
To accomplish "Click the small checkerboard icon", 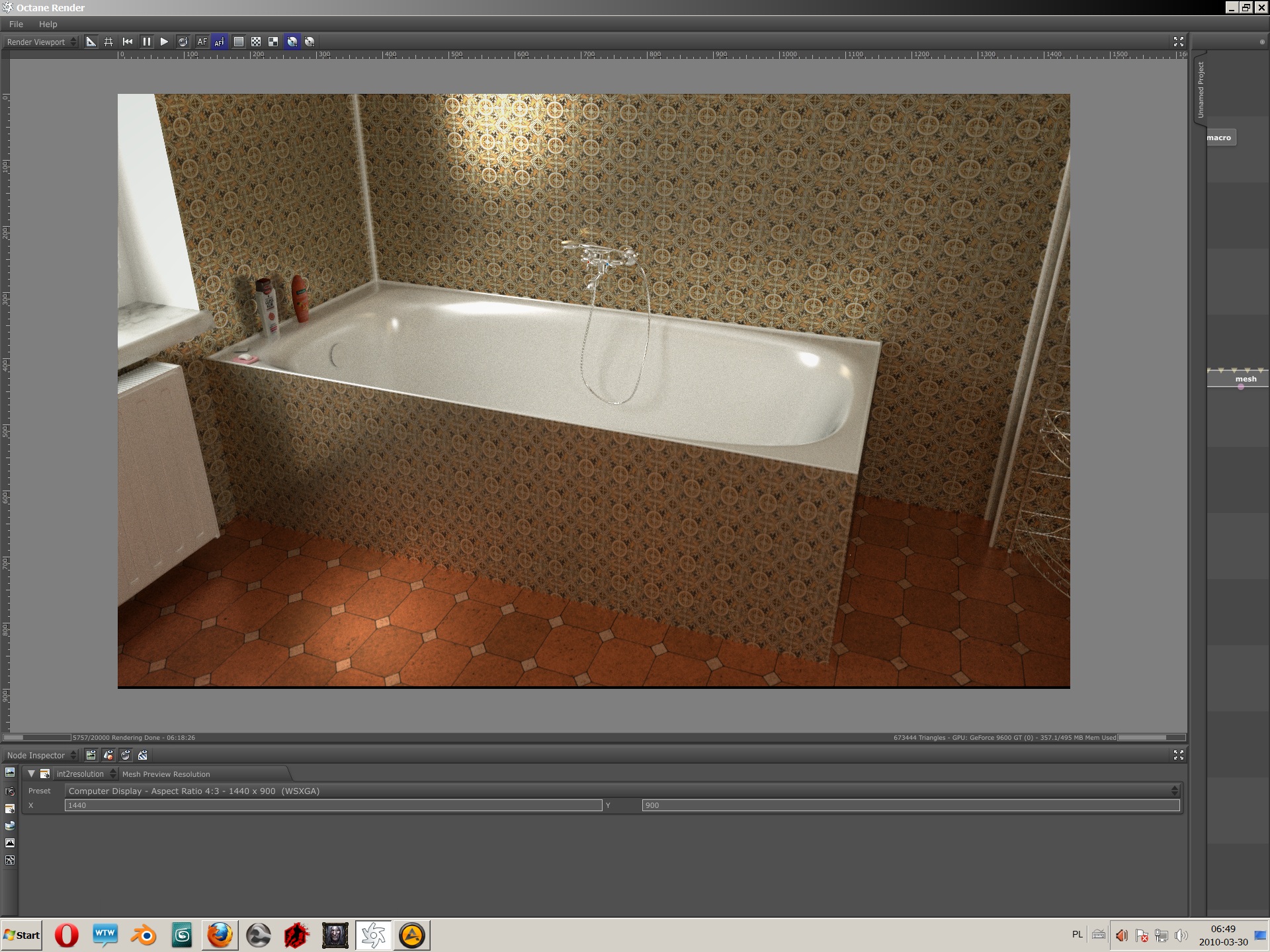I will [256, 42].
